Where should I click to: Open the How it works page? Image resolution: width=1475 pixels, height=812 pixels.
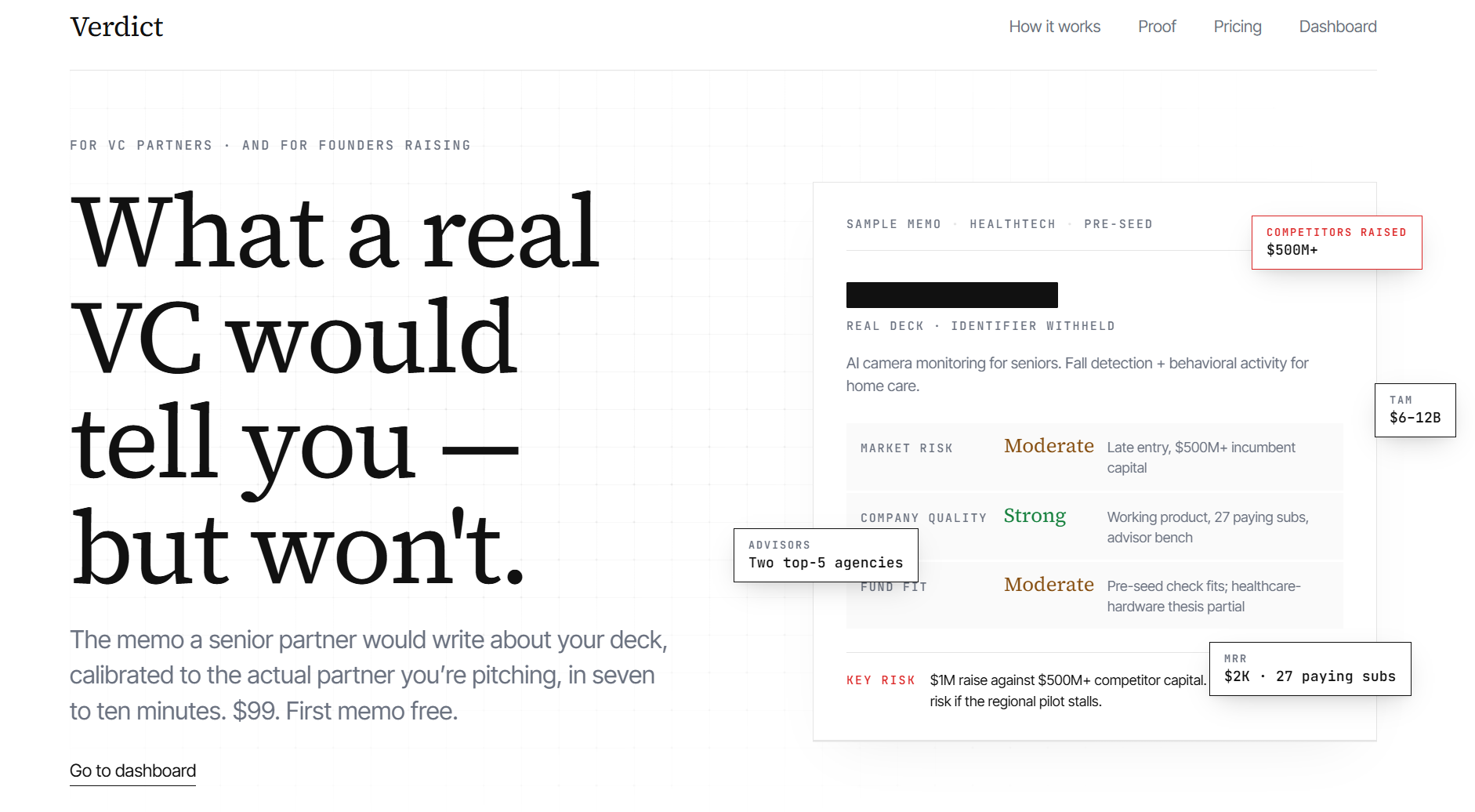[1054, 27]
